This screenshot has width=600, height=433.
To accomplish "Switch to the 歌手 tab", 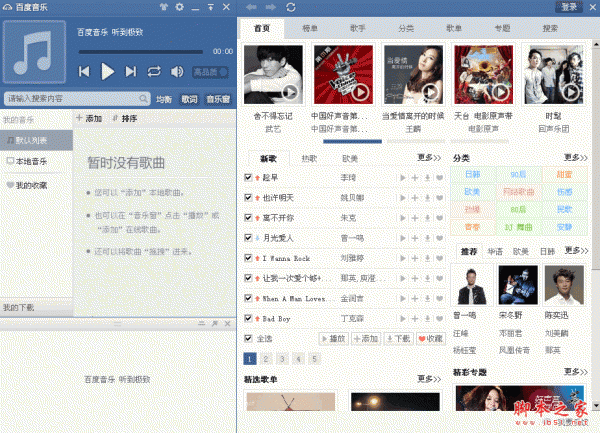I will 358,28.
